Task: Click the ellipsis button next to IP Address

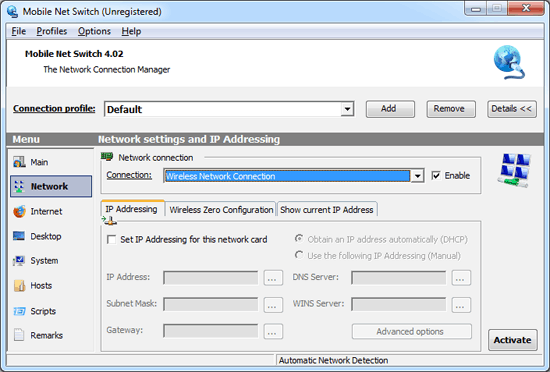Action: click(273, 278)
